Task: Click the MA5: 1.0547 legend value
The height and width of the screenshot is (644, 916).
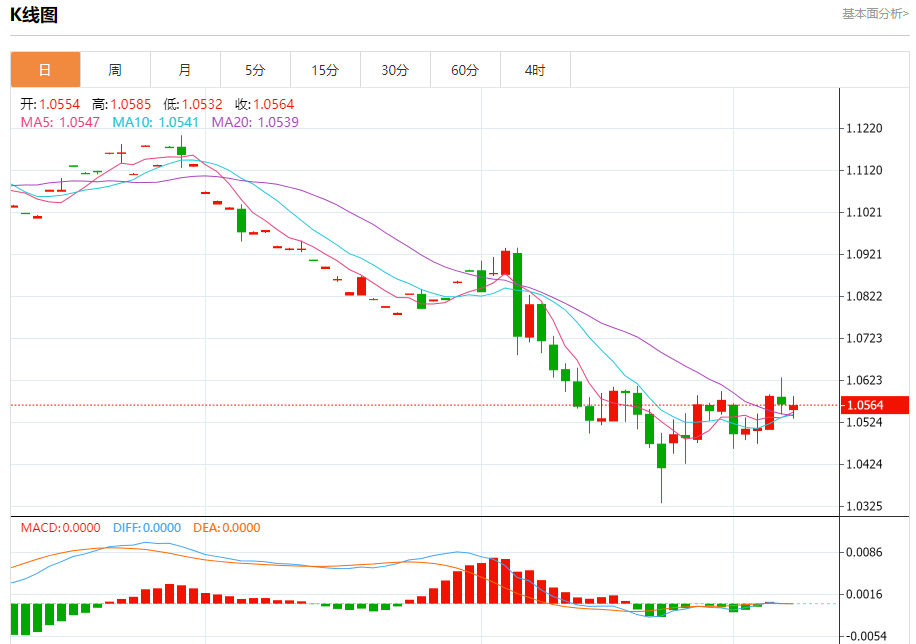Action: tap(60, 122)
